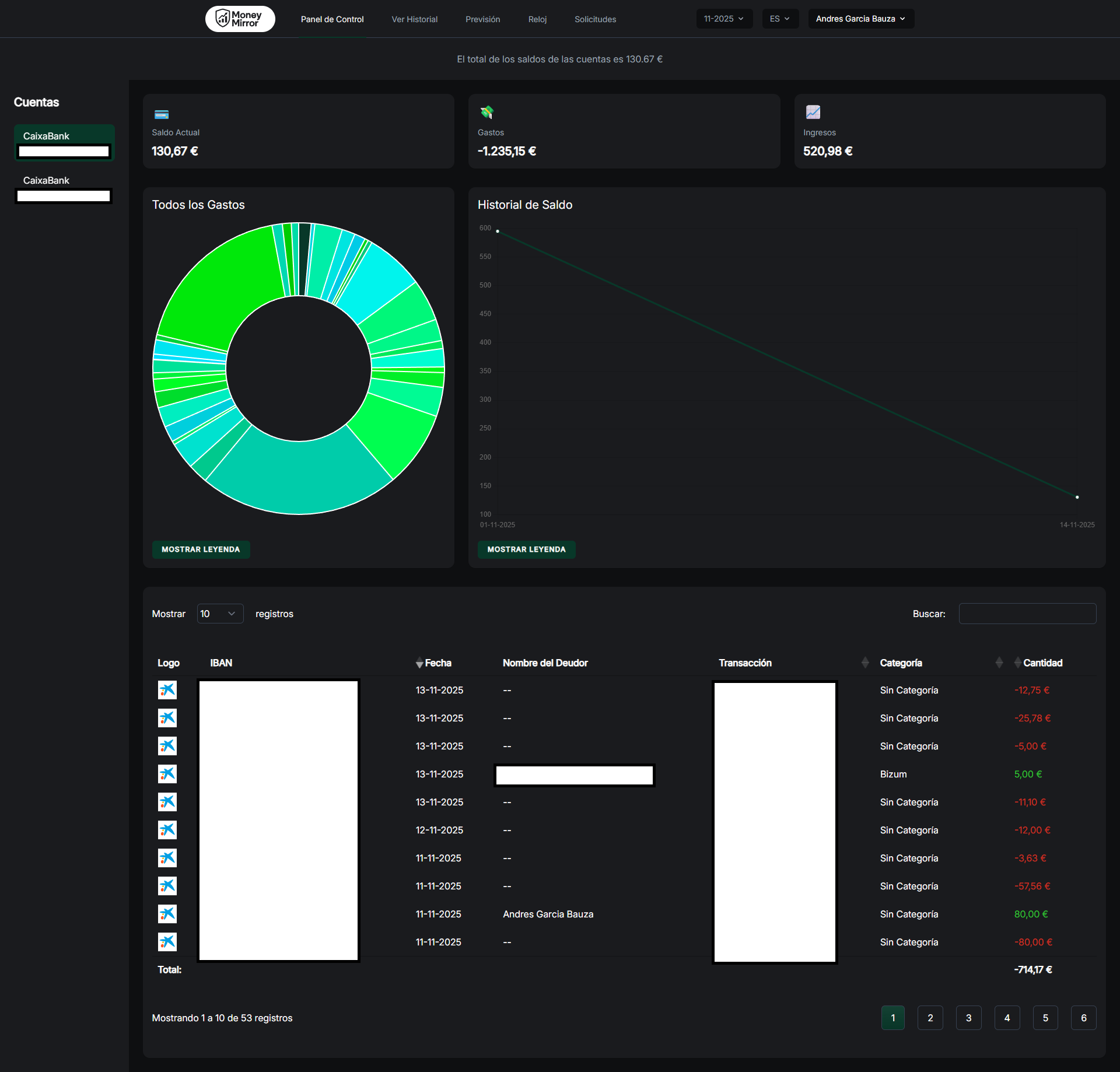This screenshot has width=1120, height=1072.
Task: Click the Money Mirror logo
Action: pyautogui.click(x=240, y=19)
